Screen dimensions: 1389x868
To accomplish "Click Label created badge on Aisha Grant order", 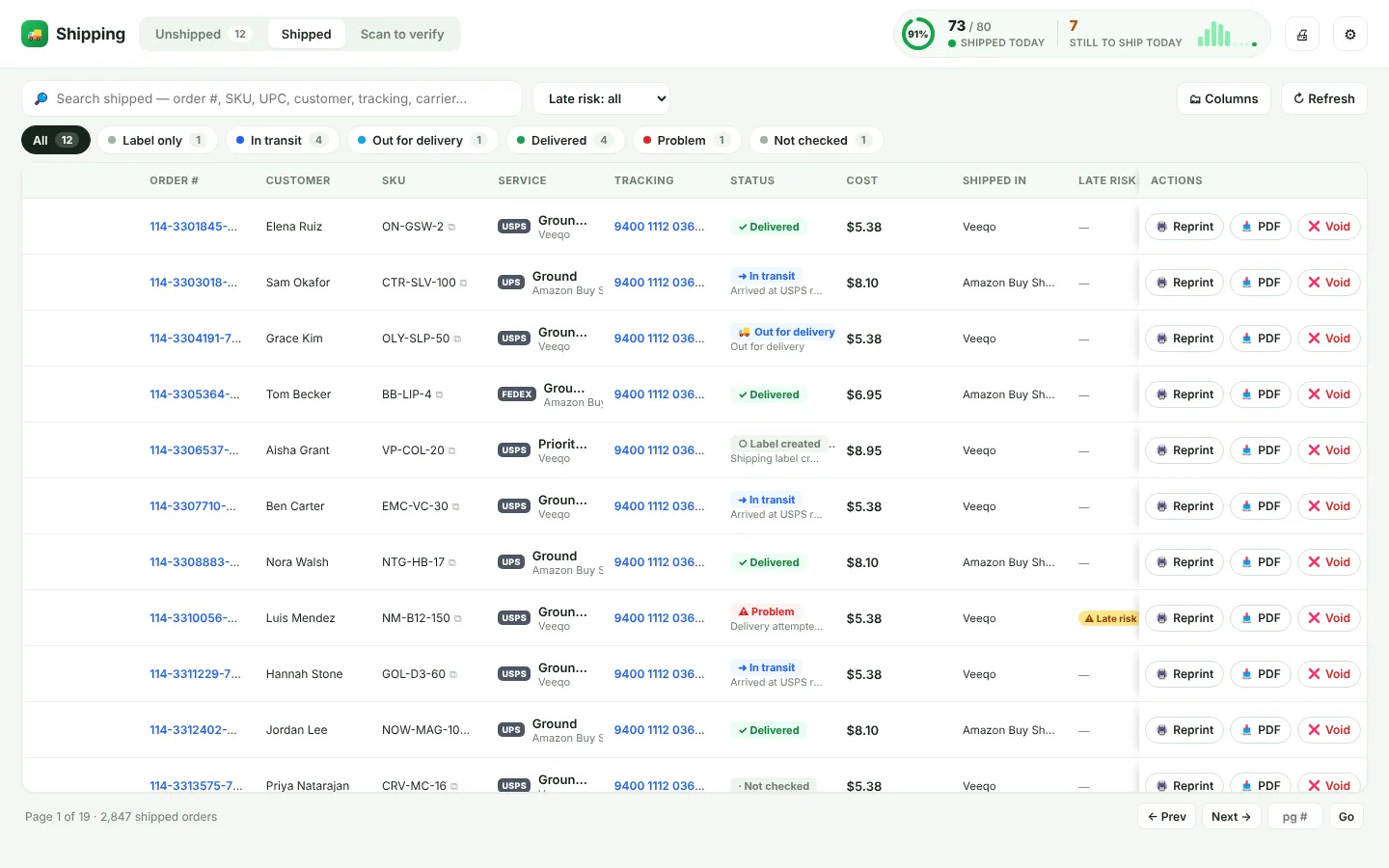I will pyautogui.click(x=779, y=444).
